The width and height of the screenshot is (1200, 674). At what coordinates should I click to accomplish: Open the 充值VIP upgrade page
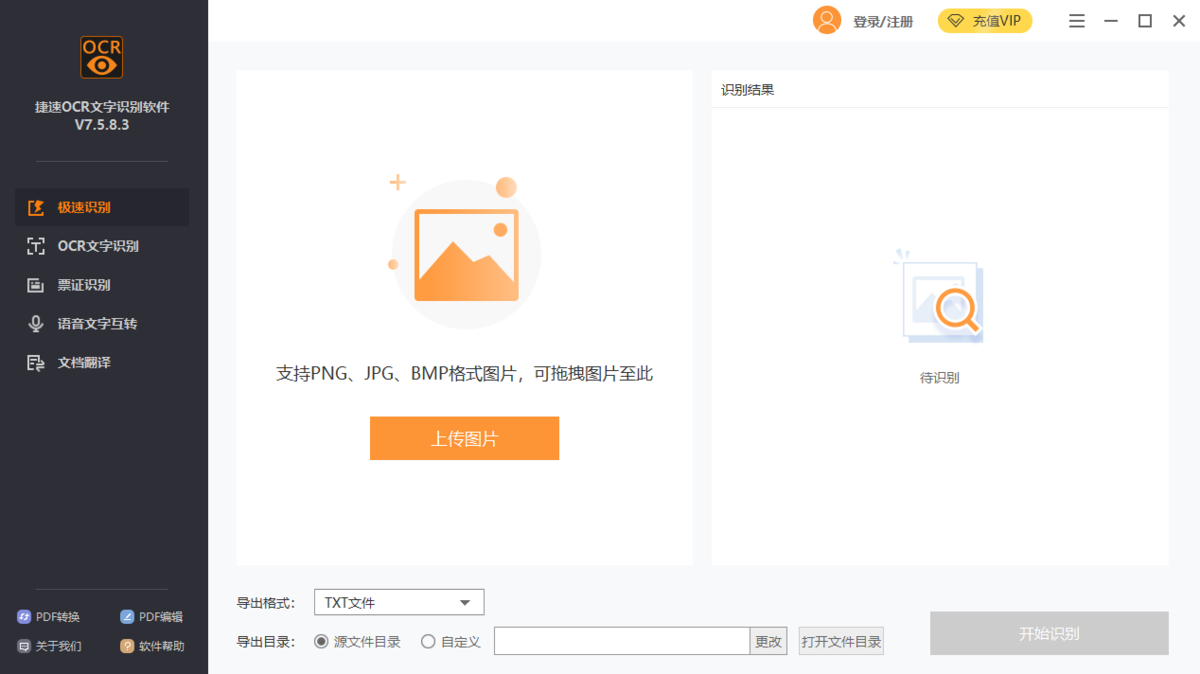click(985, 20)
